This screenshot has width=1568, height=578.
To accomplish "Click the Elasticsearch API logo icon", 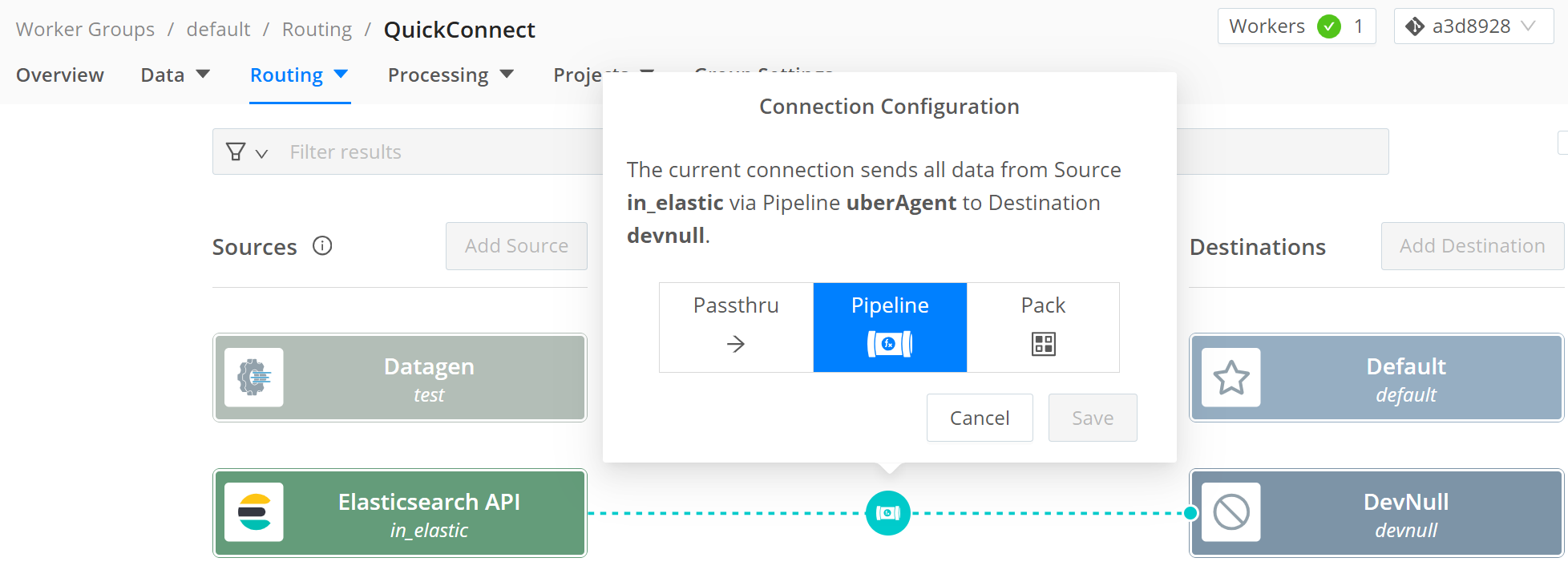I will pos(254,512).
